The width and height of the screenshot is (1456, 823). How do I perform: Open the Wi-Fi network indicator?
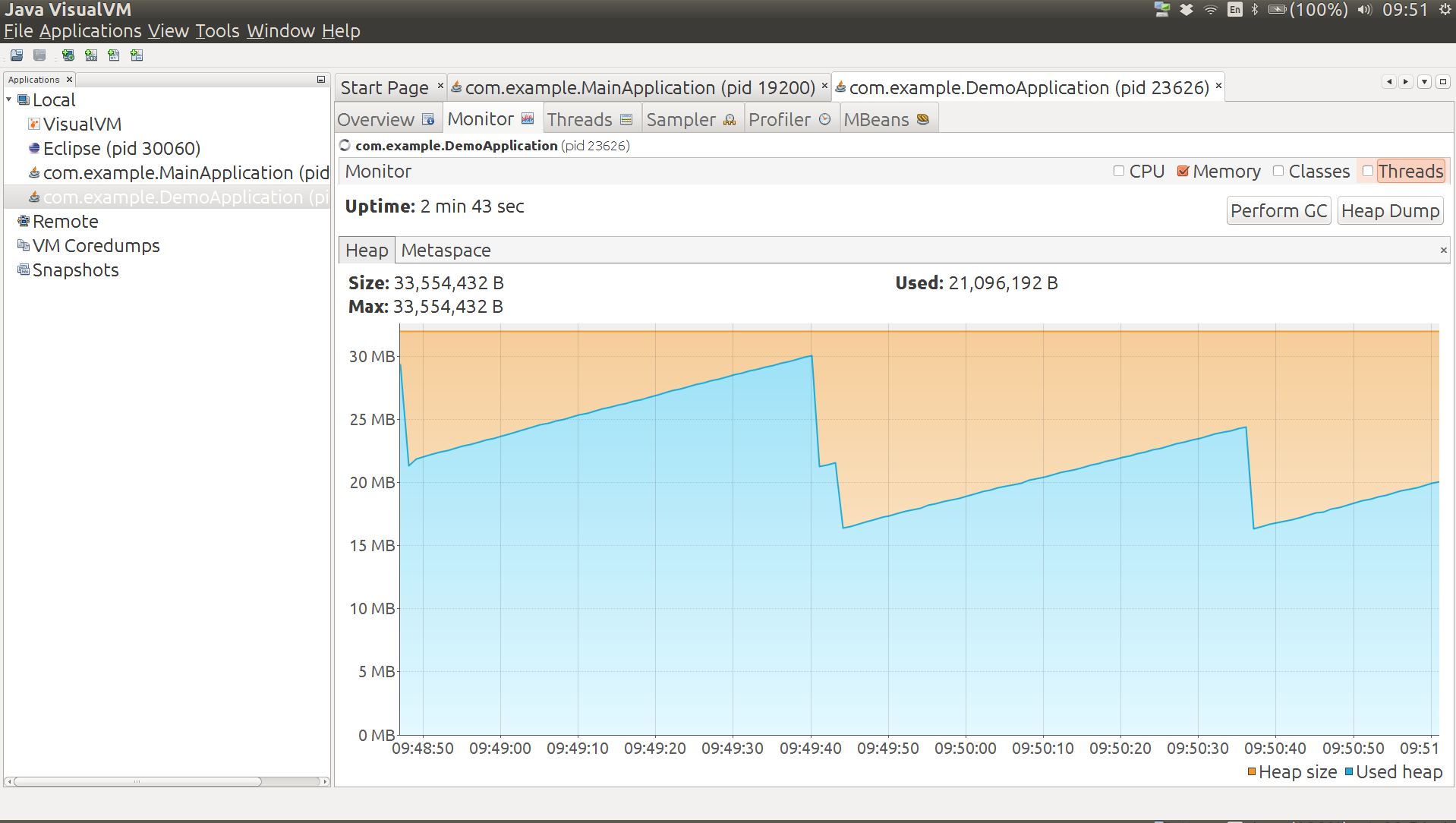[x=1211, y=10]
